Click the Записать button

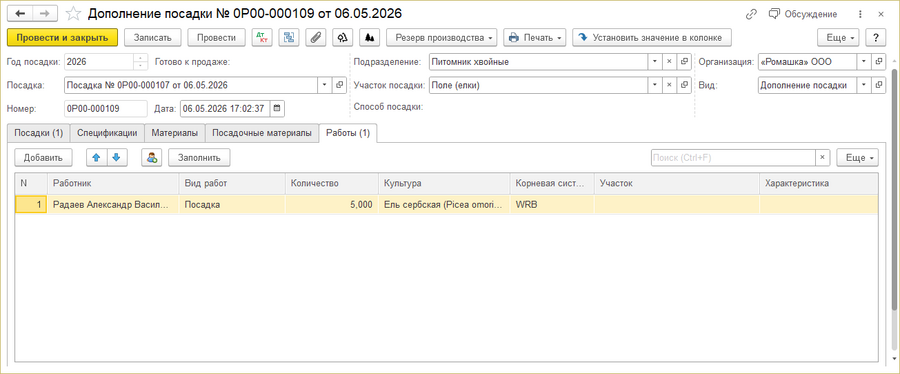pyautogui.click(x=153, y=37)
